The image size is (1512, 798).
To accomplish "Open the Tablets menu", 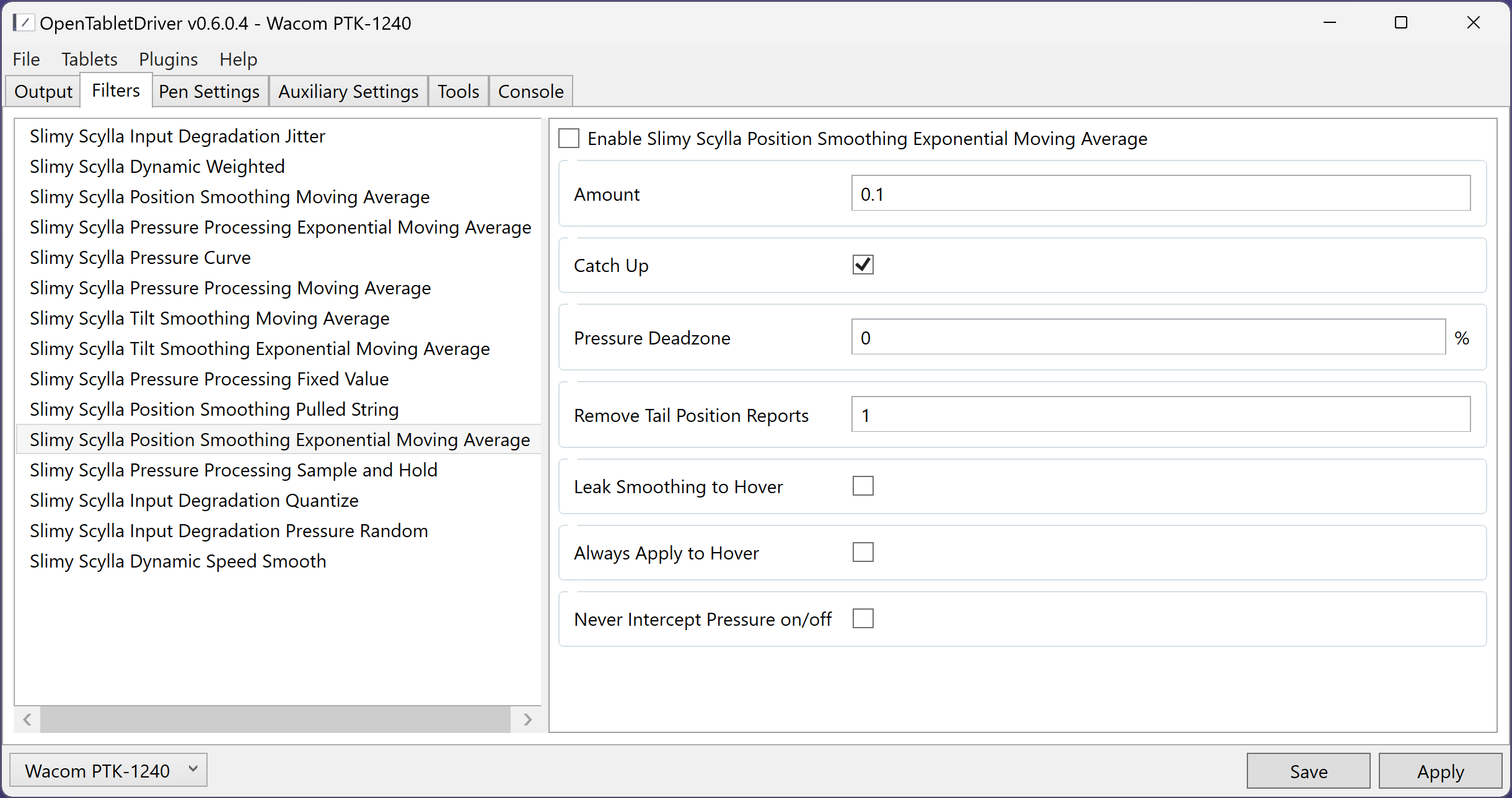I will 89,59.
